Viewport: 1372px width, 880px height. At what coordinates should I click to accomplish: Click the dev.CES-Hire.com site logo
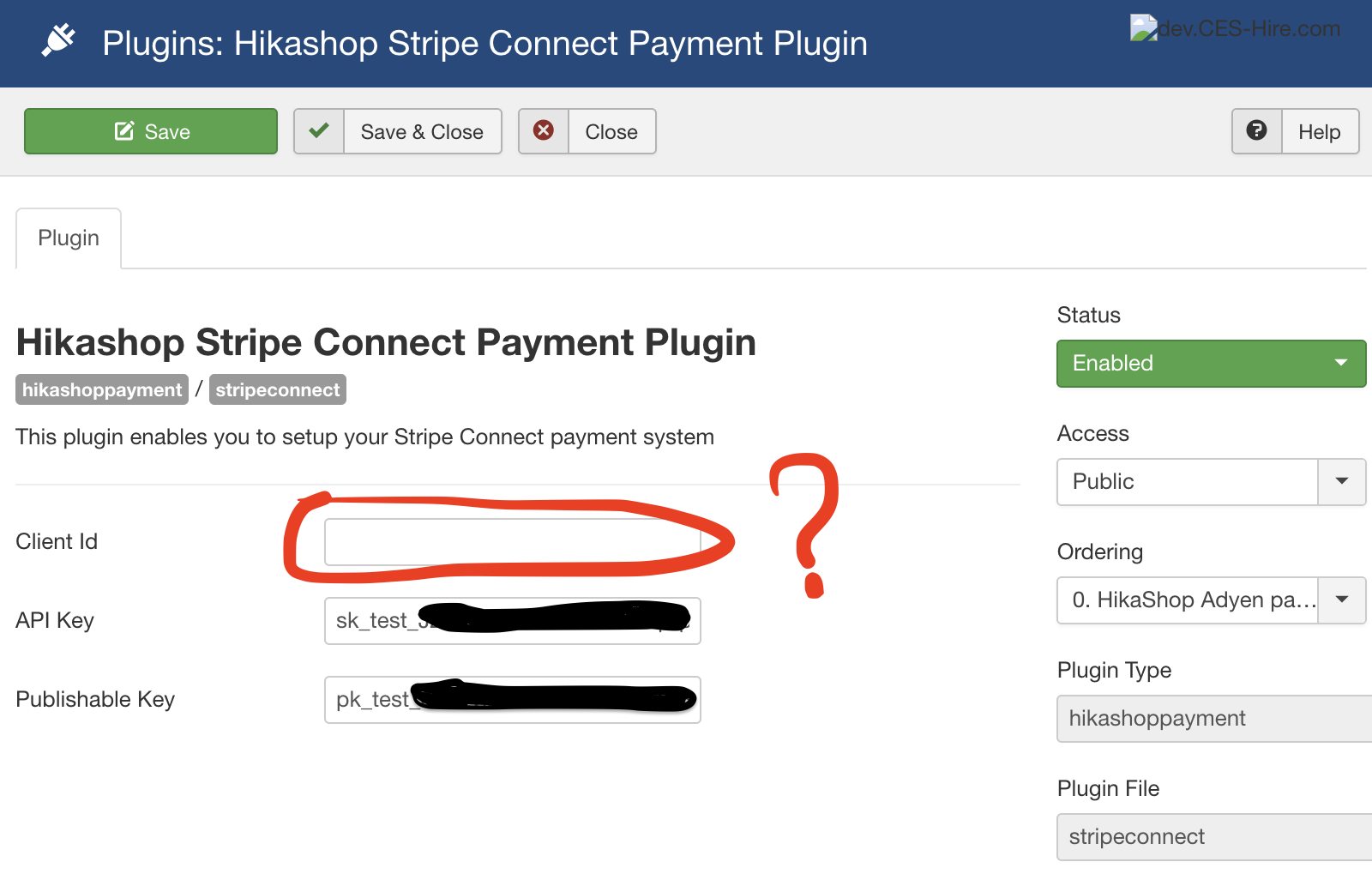(1235, 28)
